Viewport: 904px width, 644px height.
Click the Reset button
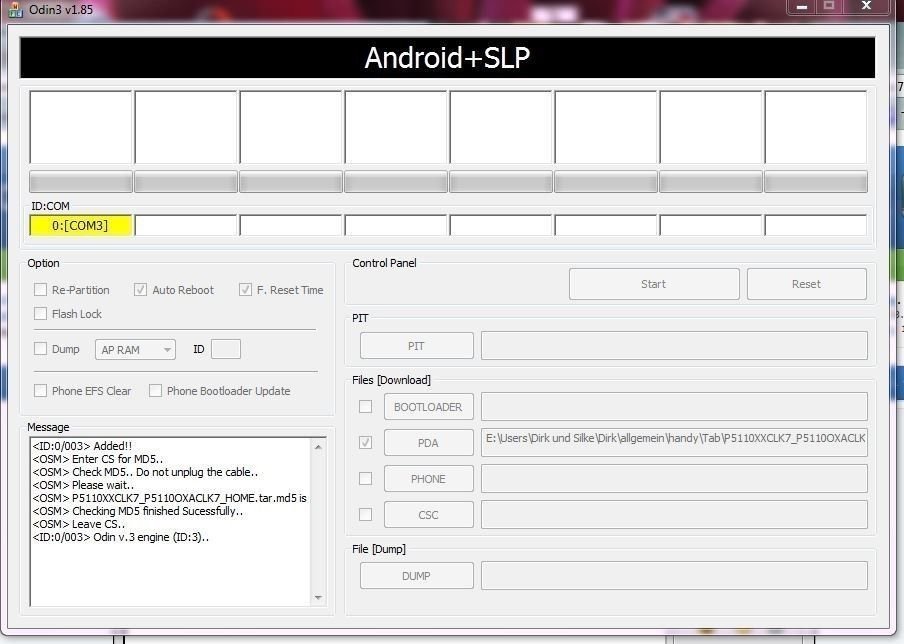coord(807,284)
